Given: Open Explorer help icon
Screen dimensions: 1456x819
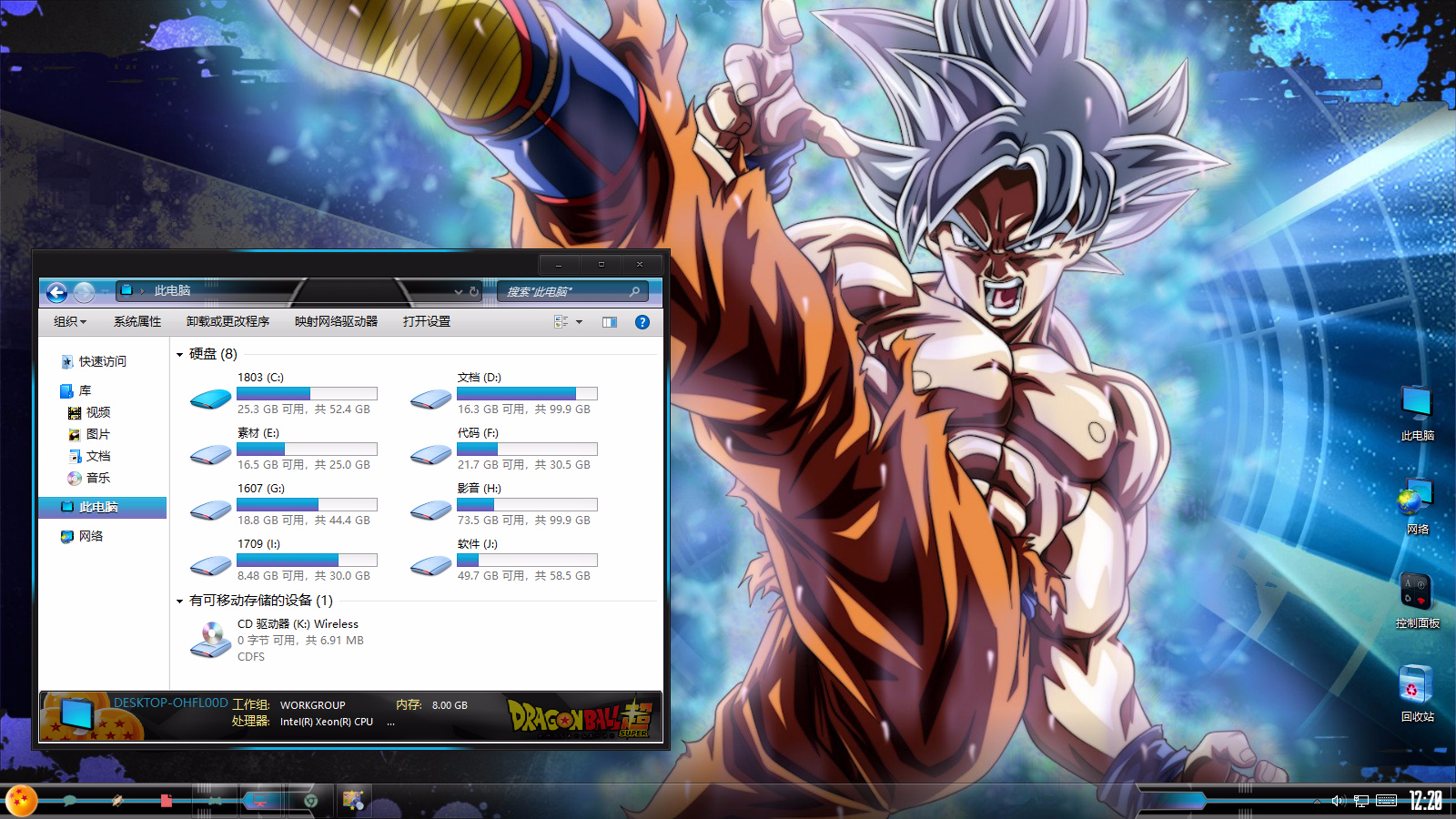Looking at the screenshot, I should pos(642,321).
